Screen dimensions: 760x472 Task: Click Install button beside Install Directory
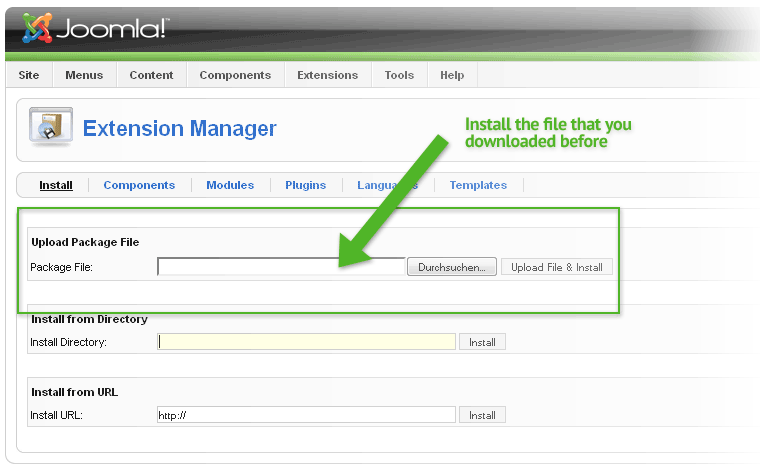pyautogui.click(x=482, y=342)
